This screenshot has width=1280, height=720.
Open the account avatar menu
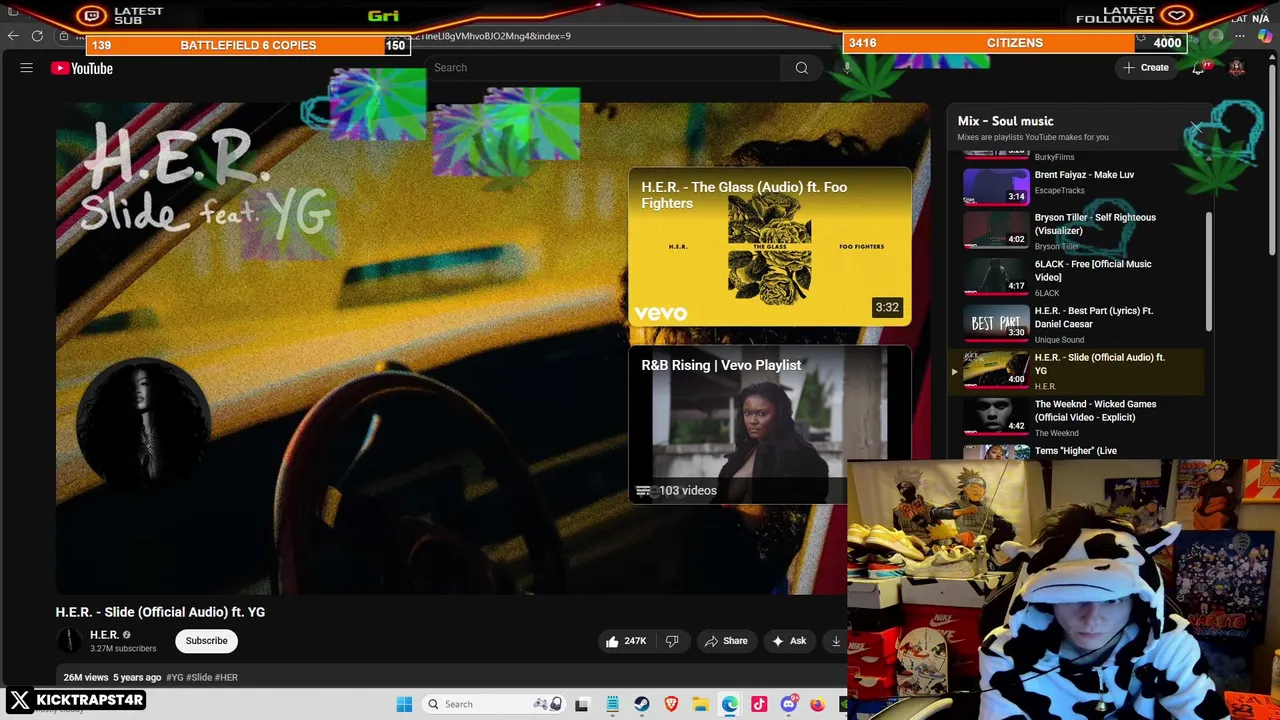1237,68
